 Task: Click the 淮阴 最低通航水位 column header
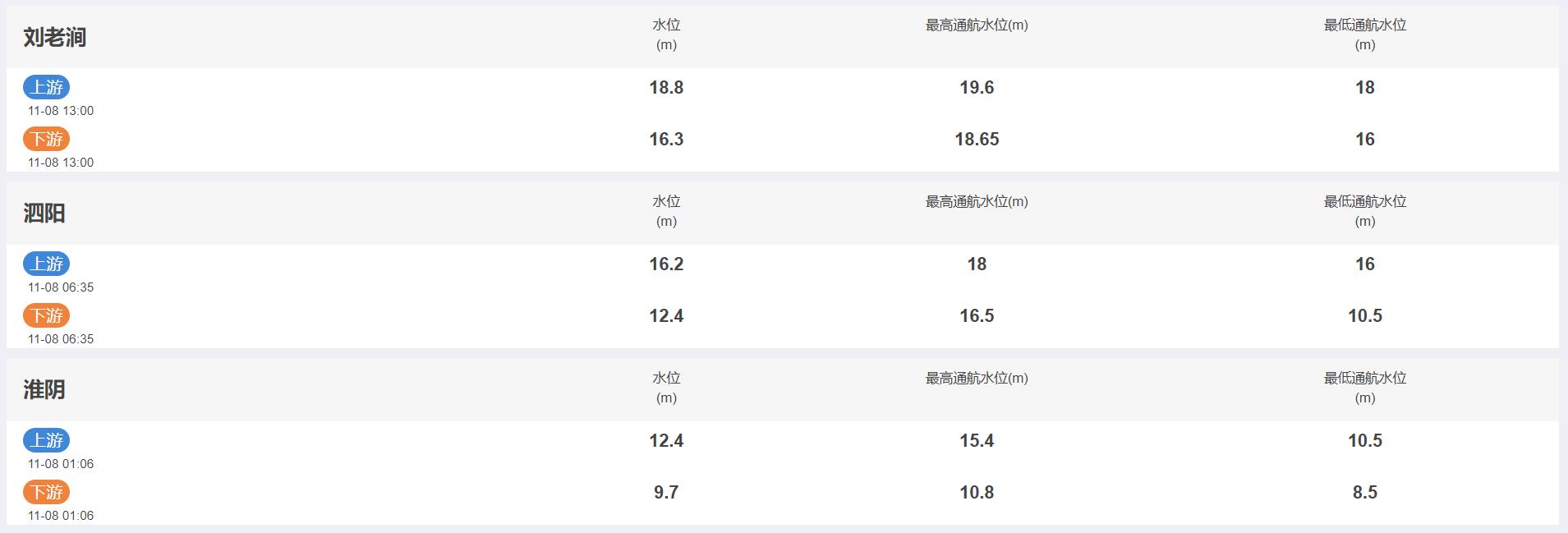[x=1365, y=388]
